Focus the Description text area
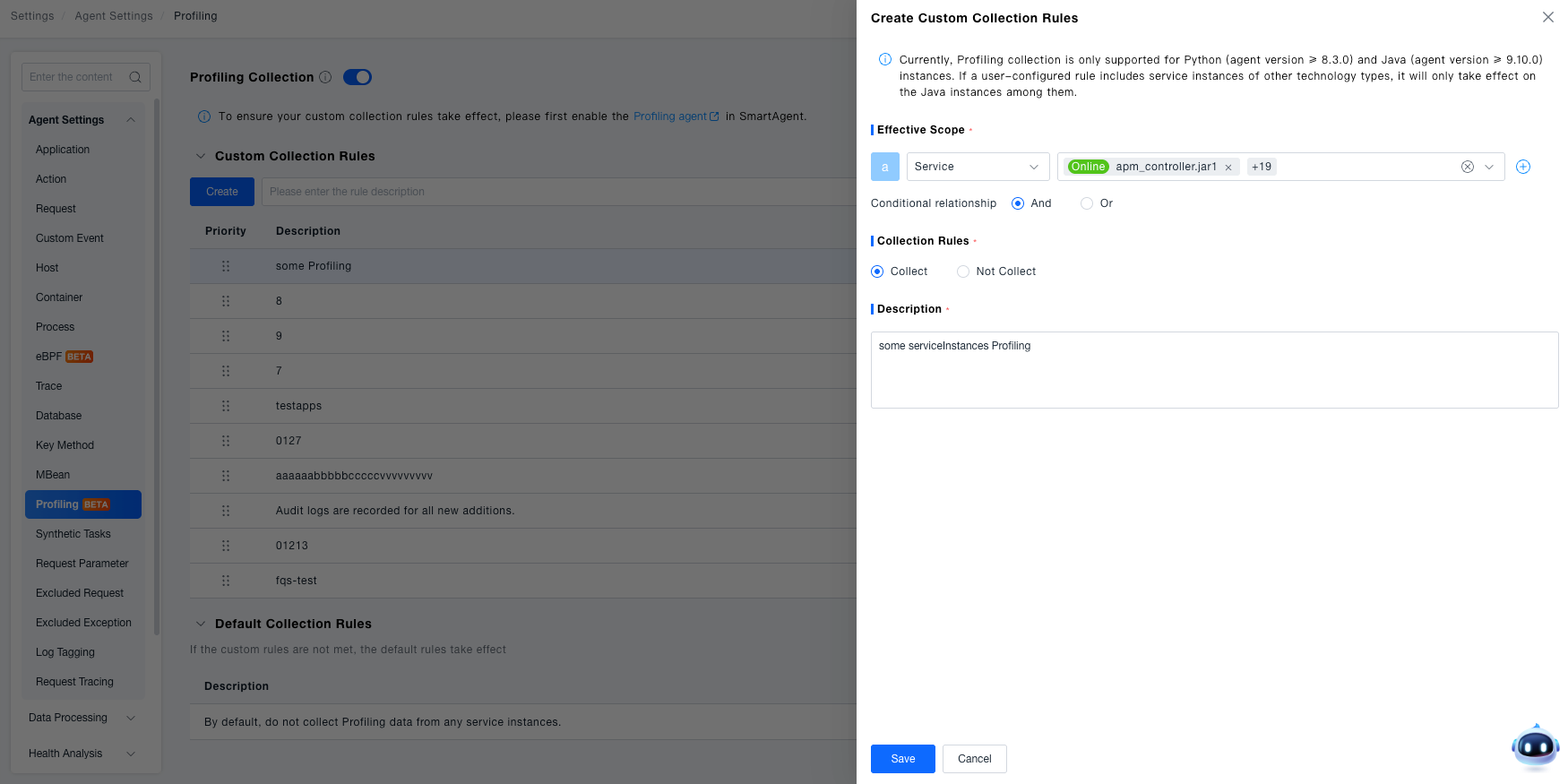The width and height of the screenshot is (1568, 784). tap(1215, 370)
